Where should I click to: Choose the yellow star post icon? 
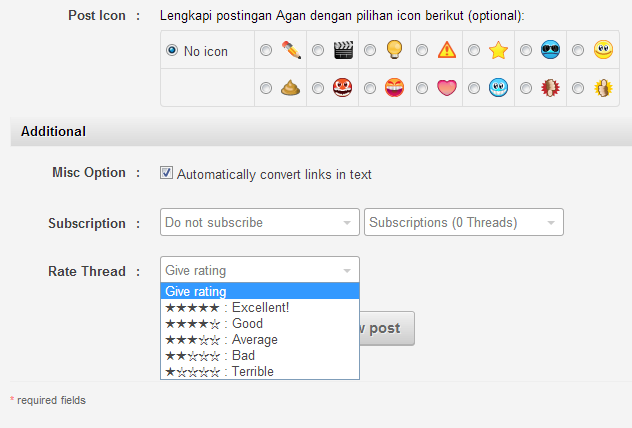click(x=499, y=49)
